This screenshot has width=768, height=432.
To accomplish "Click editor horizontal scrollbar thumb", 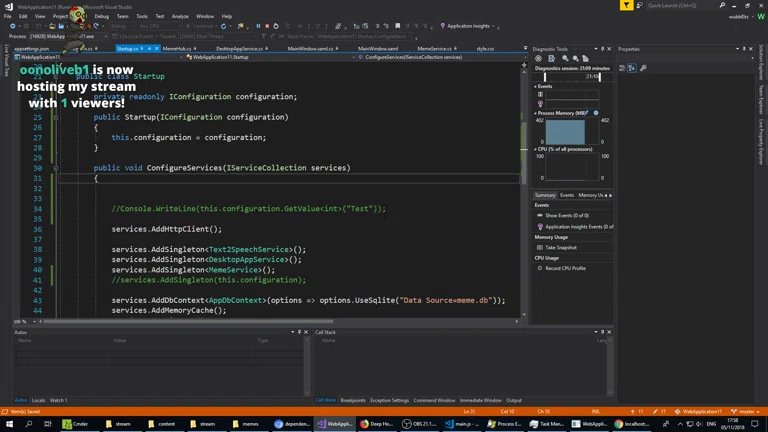I will click(x=188, y=322).
